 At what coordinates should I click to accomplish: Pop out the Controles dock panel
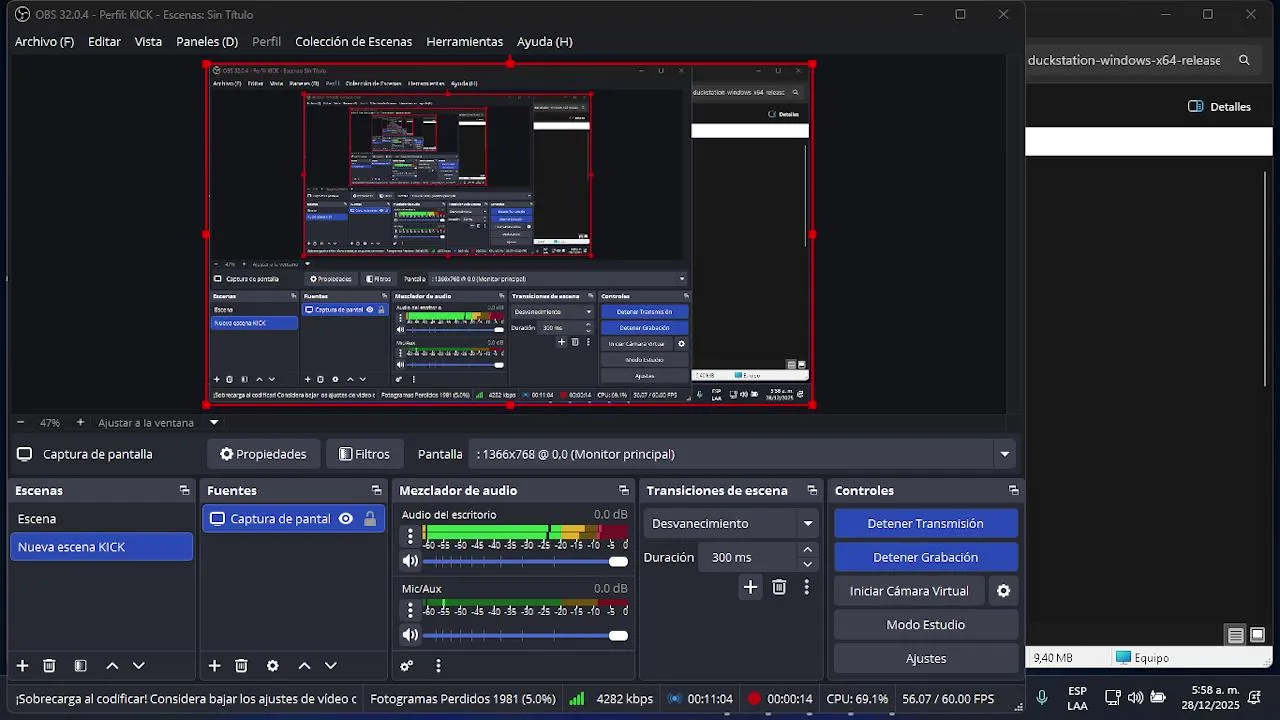tap(1014, 490)
